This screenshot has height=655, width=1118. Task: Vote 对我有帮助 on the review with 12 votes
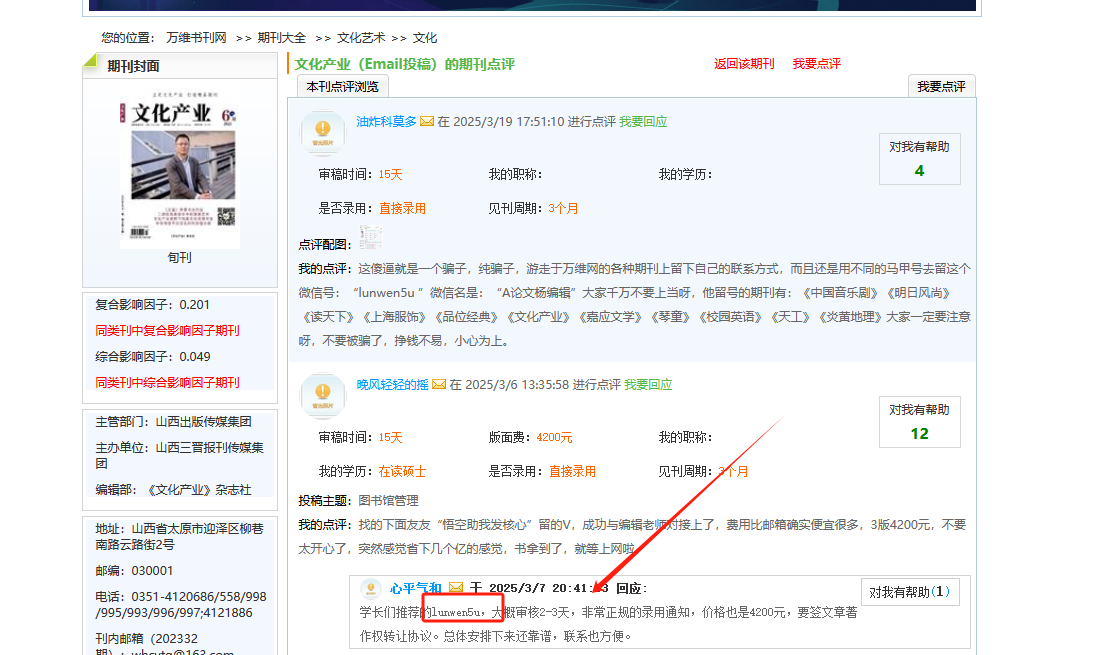tap(919, 422)
